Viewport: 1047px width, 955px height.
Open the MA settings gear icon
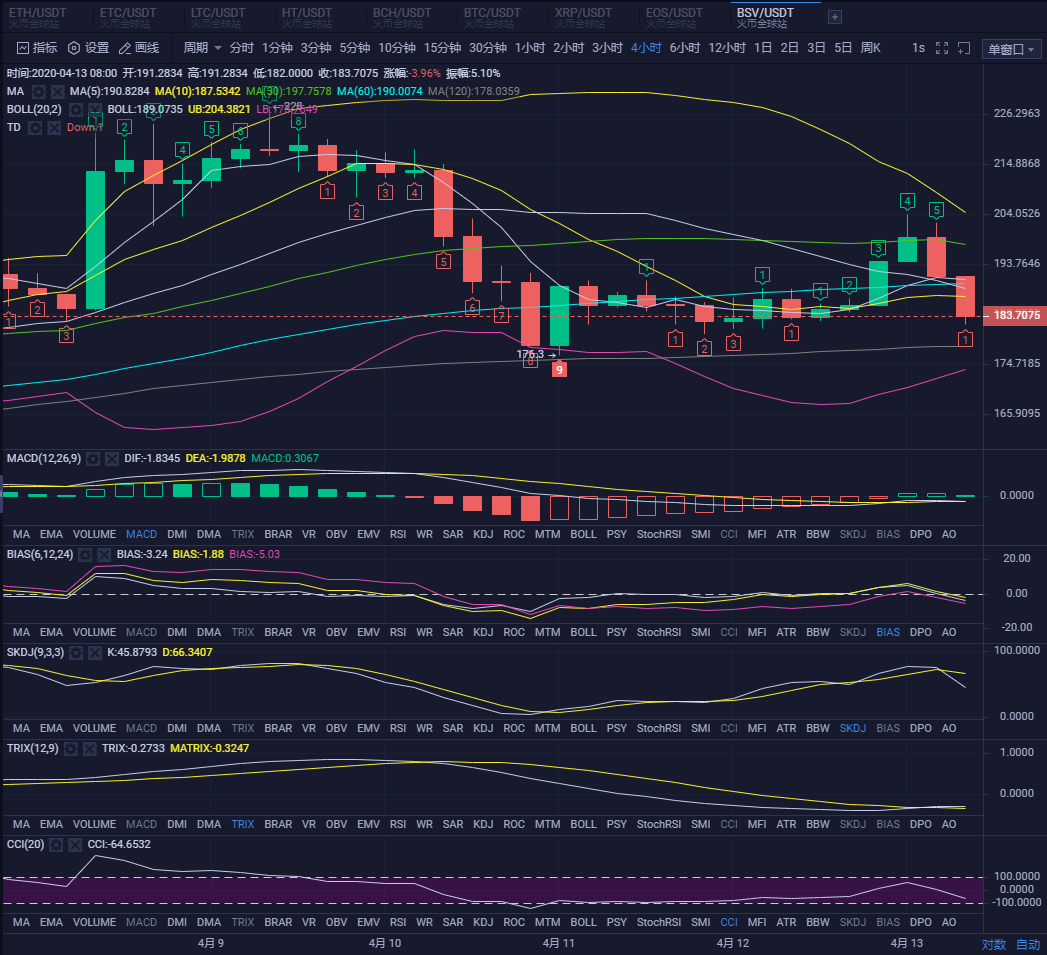coord(37,90)
